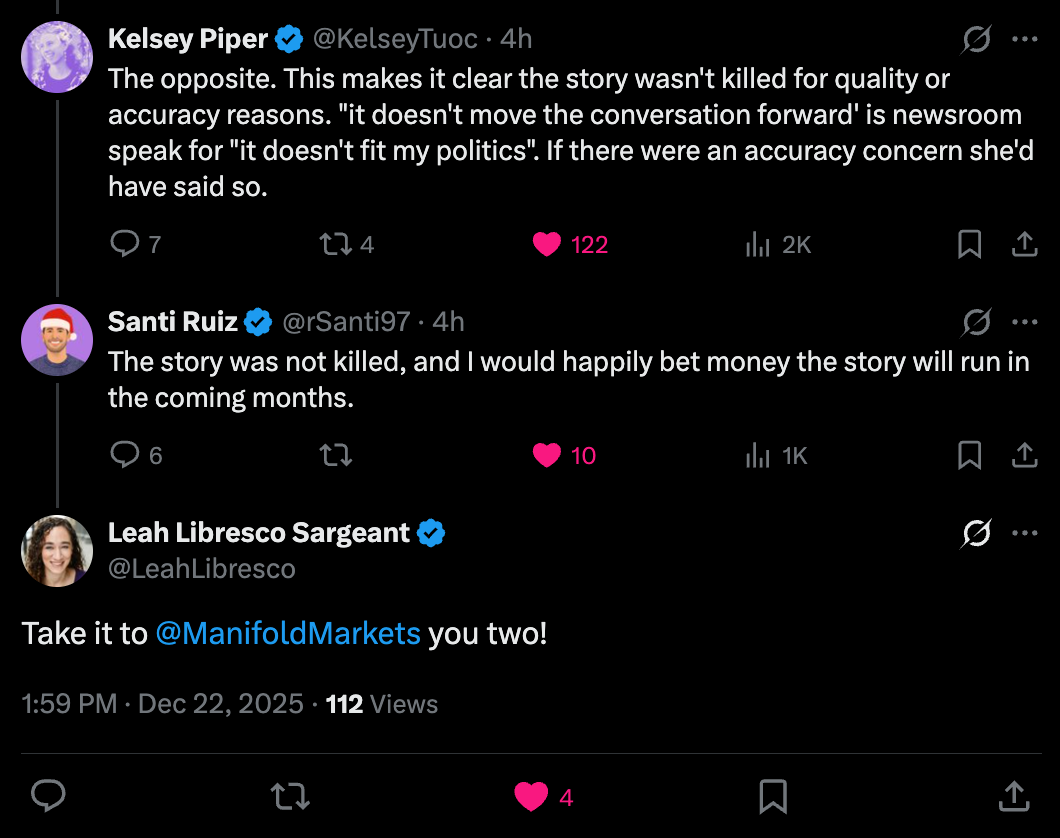Open the 1:59 PM Dec 22 timestamp
The width and height of the screenshot is (1060, 838).
click(162, 704)
